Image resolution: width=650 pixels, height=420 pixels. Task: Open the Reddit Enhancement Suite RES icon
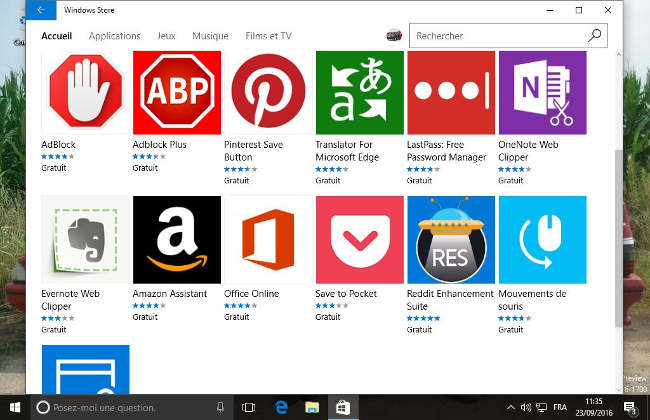451,240
